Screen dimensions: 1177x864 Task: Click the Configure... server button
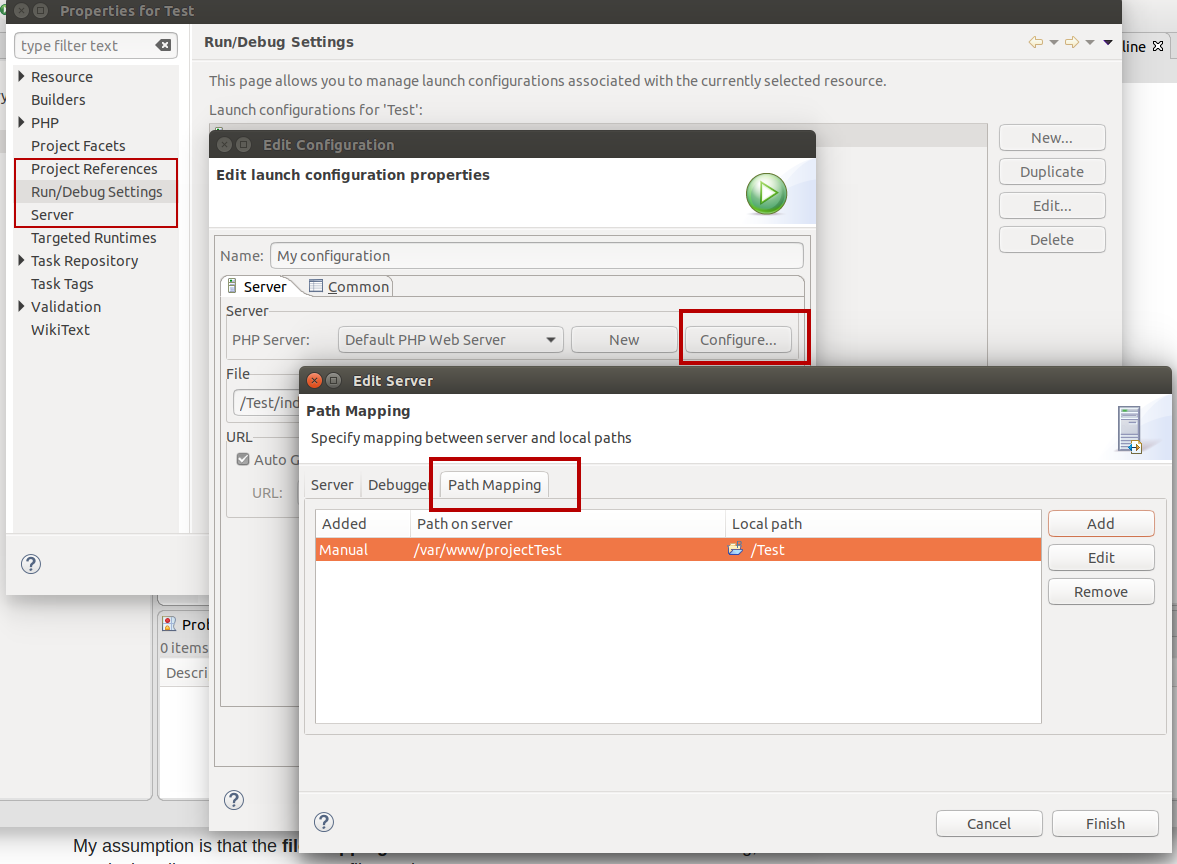[x=738, y=340]
